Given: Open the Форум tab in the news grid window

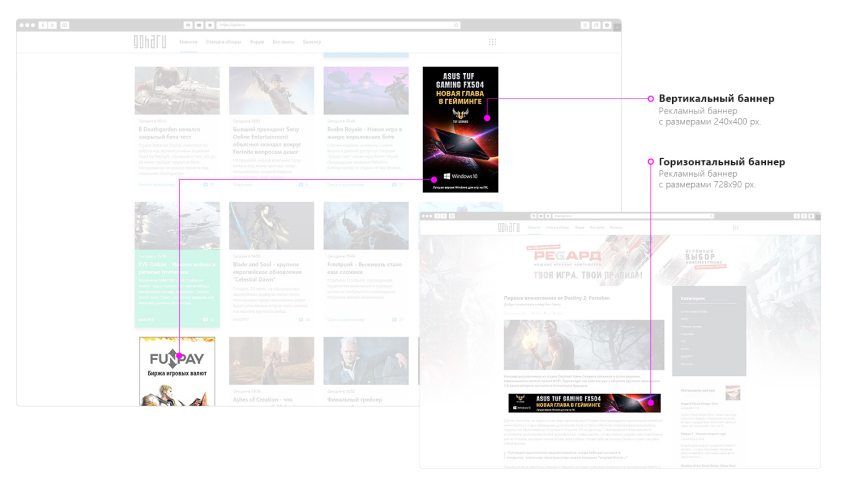Looking at the screenshot, I should click(257, 42).
